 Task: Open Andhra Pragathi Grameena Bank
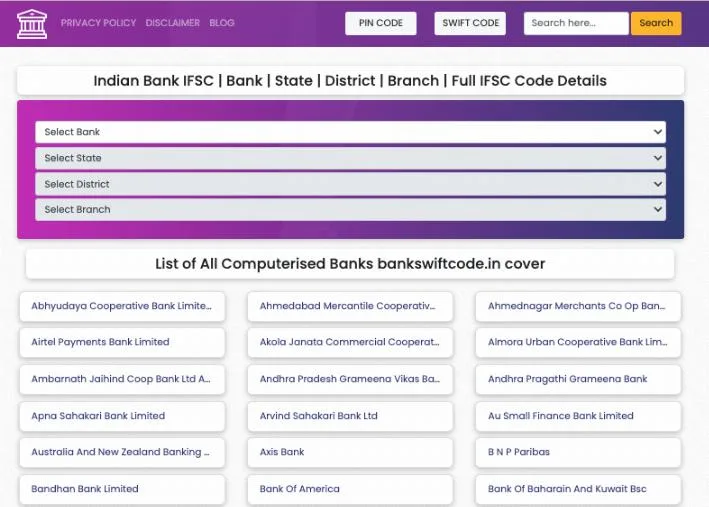[578, 379]
